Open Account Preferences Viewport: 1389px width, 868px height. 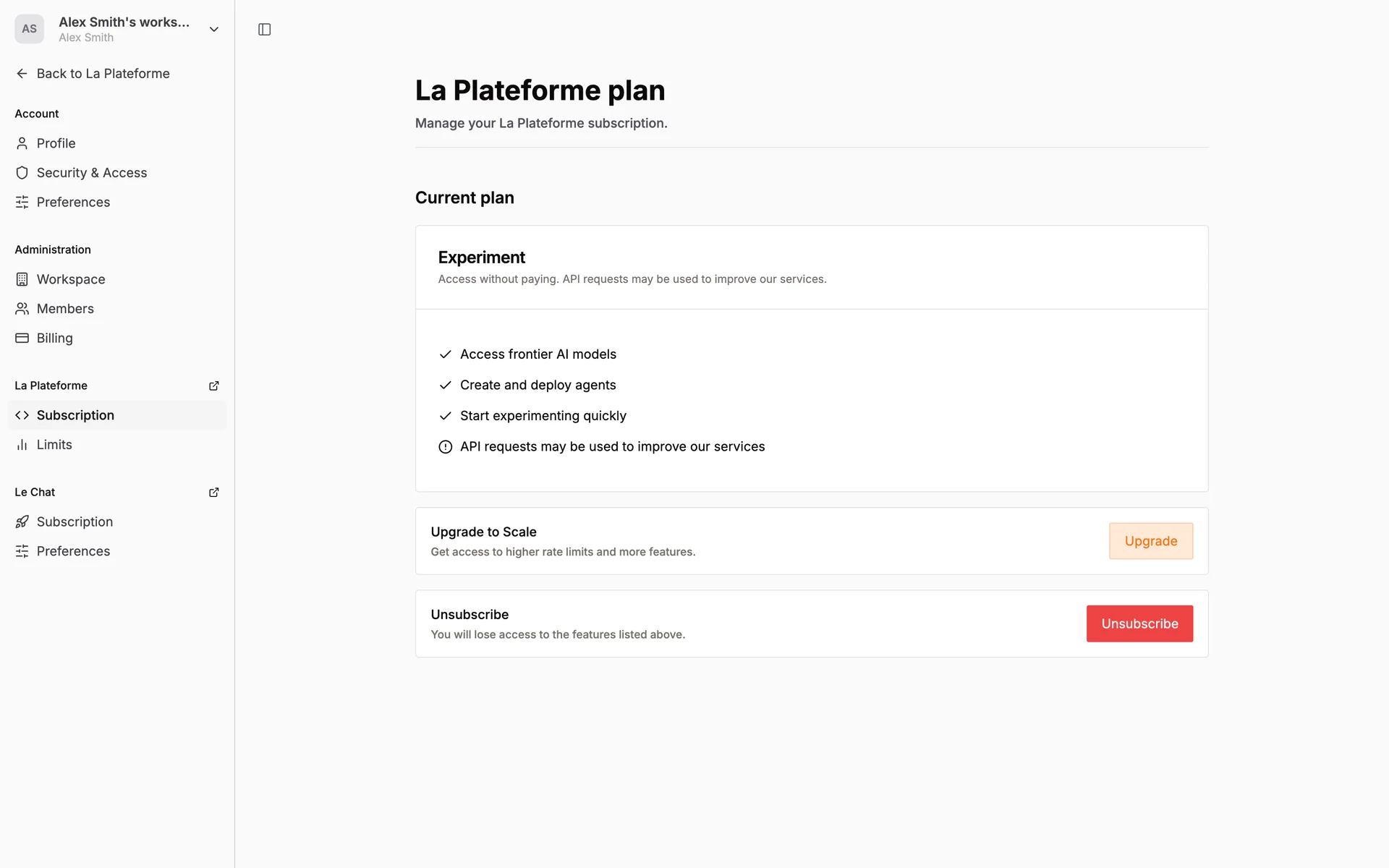(x=73, y=203)
